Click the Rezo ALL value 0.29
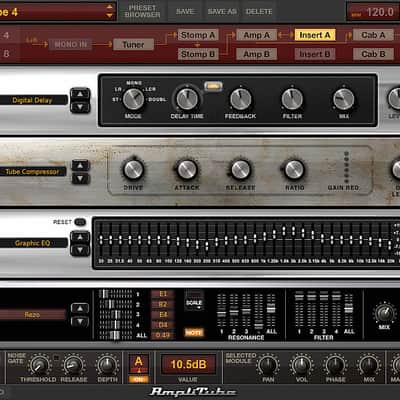The image size is (400, 400). 163,335
